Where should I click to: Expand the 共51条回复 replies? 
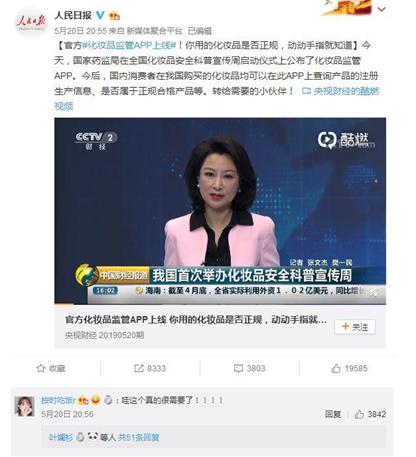(x=139, y=437)
